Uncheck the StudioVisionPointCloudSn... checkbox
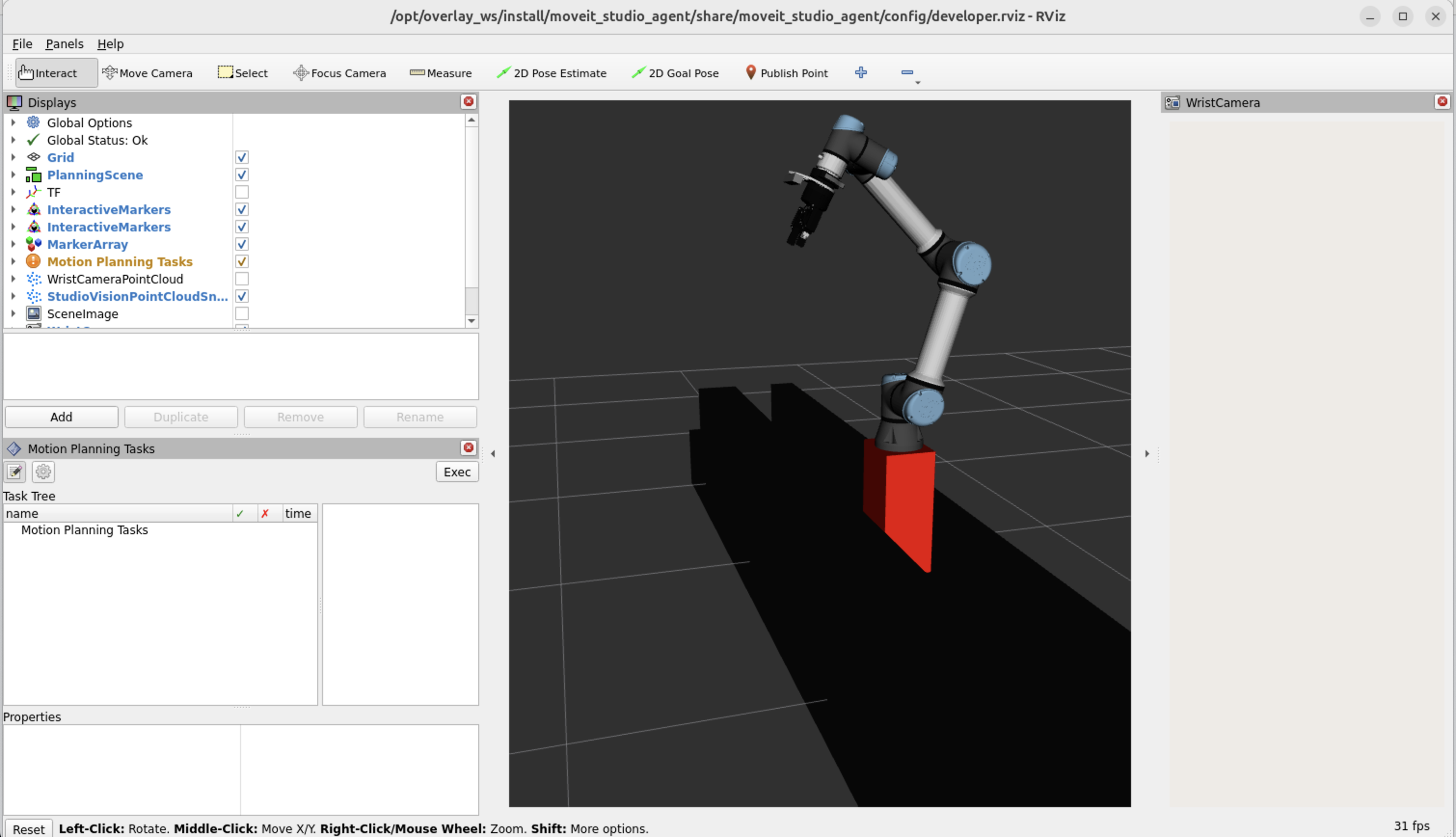 [242, 297]
